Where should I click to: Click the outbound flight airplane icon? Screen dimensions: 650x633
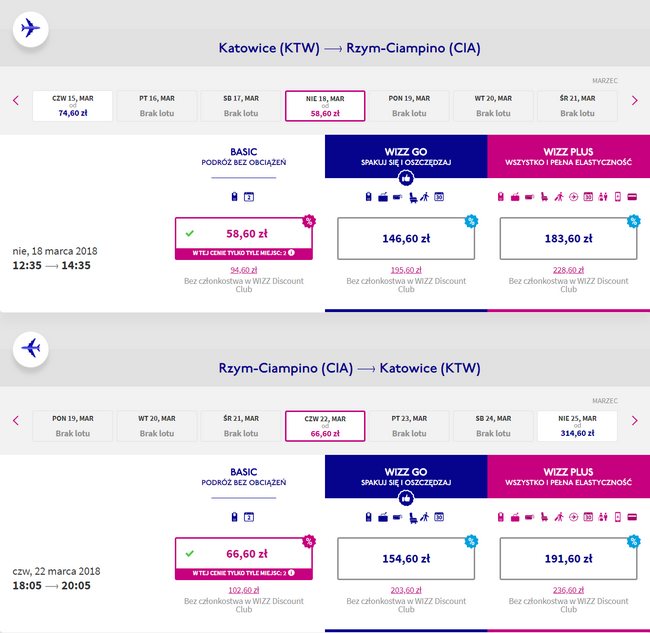click(31, 29)
